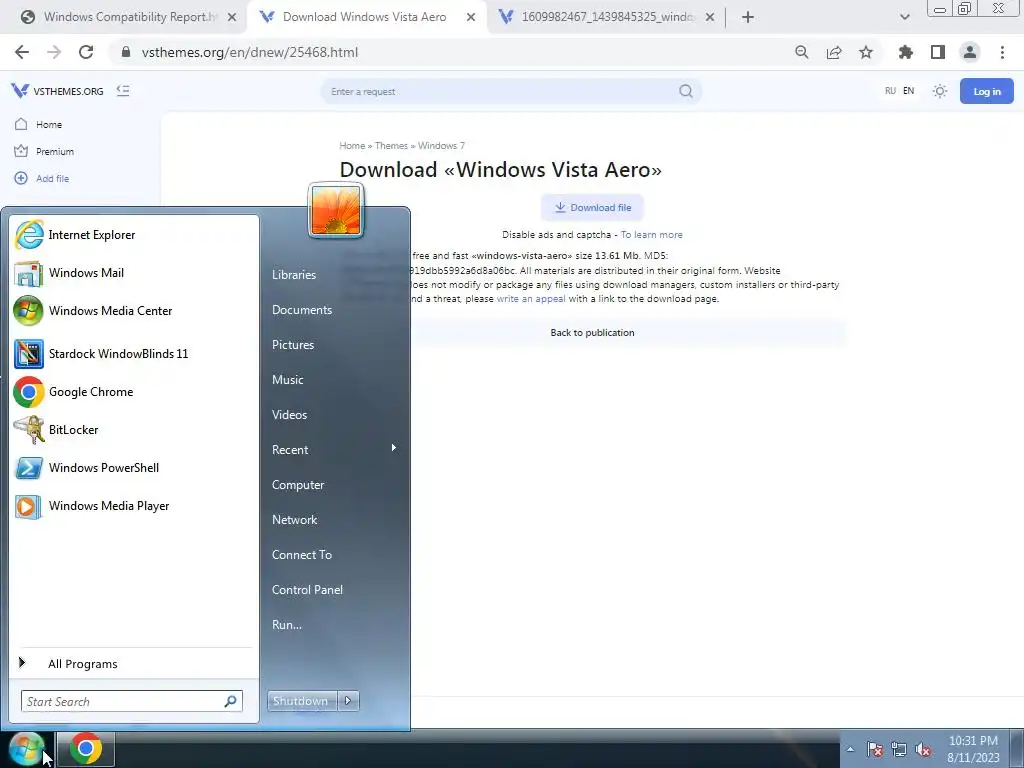The height and width of the screenshot is (768, 1024).
Task: Bookmark this page with star icon
Action: pos(866,52)
